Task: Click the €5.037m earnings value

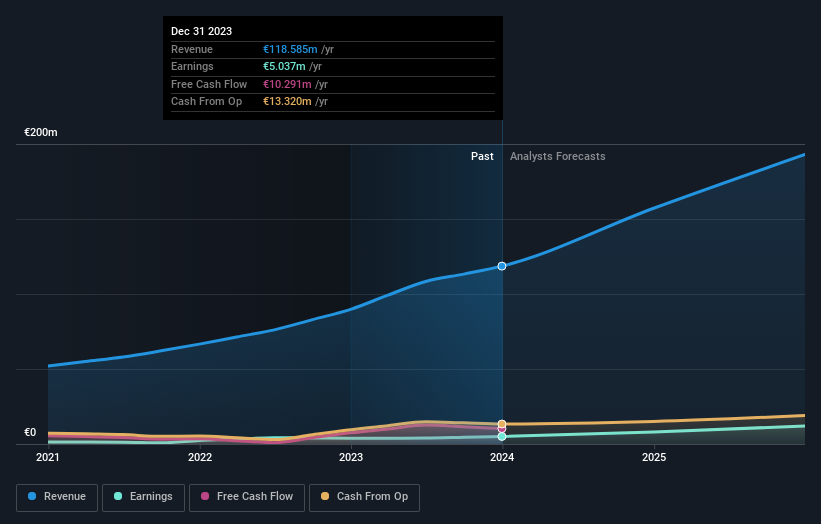Action: (x=284, y=66)
